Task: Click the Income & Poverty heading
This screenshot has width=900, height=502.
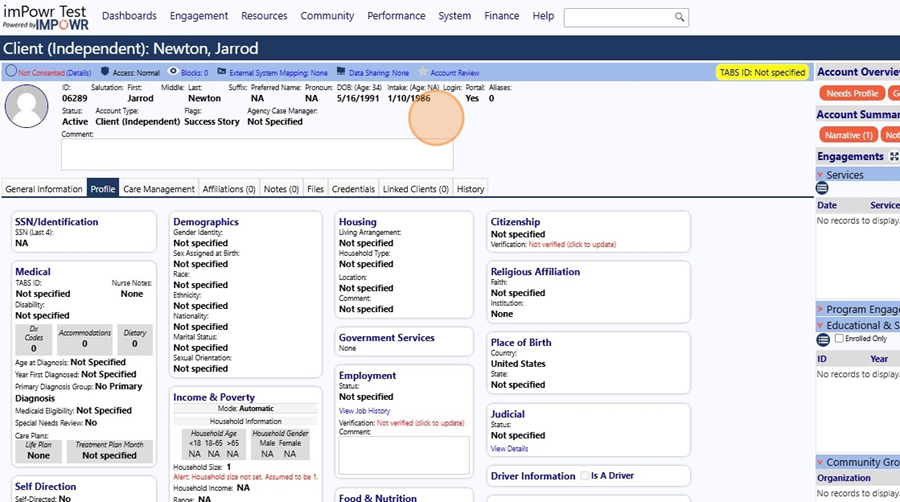Action: 214,397
